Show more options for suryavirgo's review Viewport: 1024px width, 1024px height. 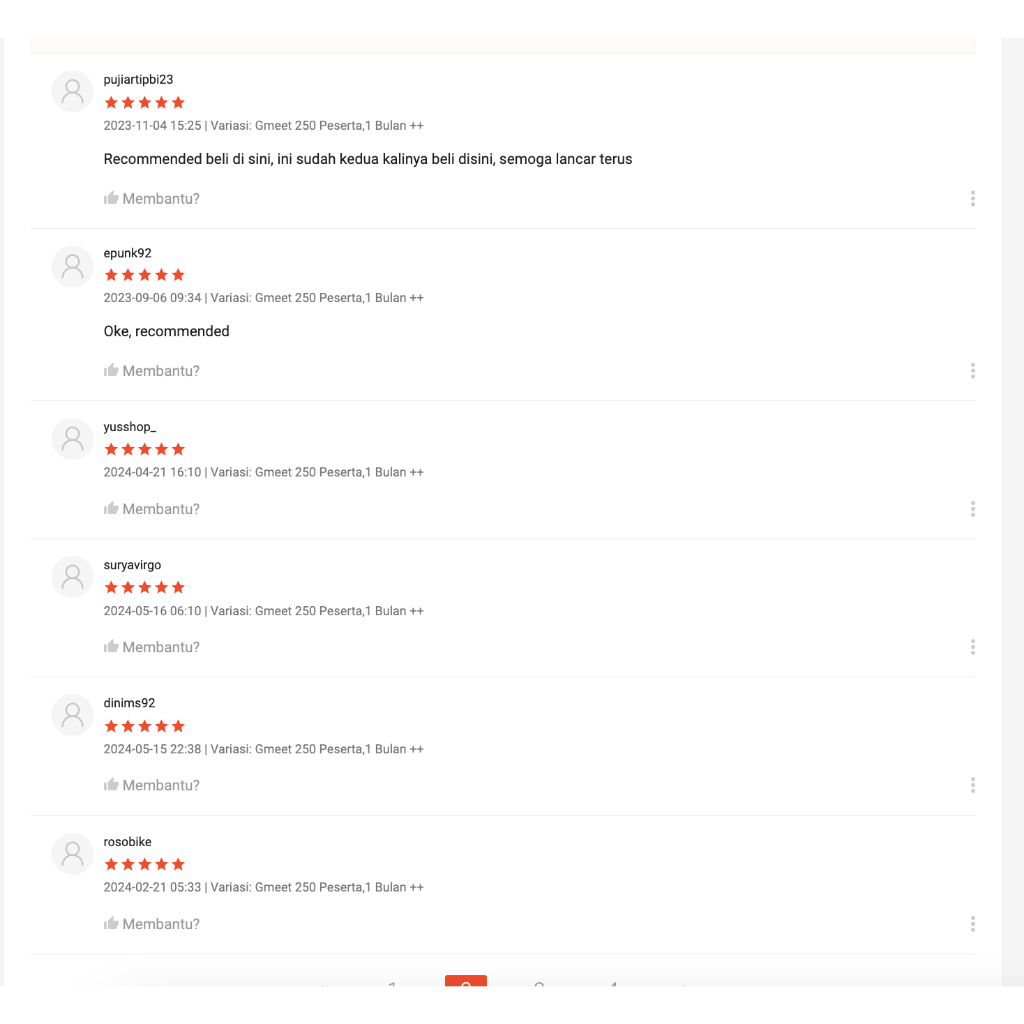coord(972,647)
